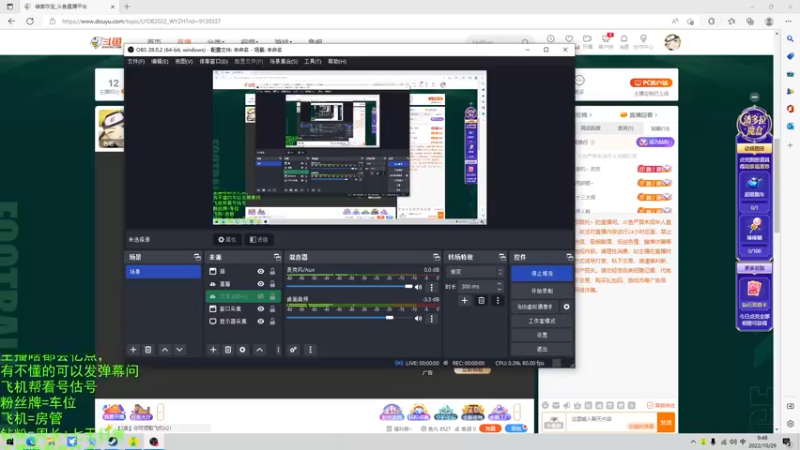The image size is (800, 450).
Task: Click the blue 停止推流 stop streaming button
Action: coord(542,273)
